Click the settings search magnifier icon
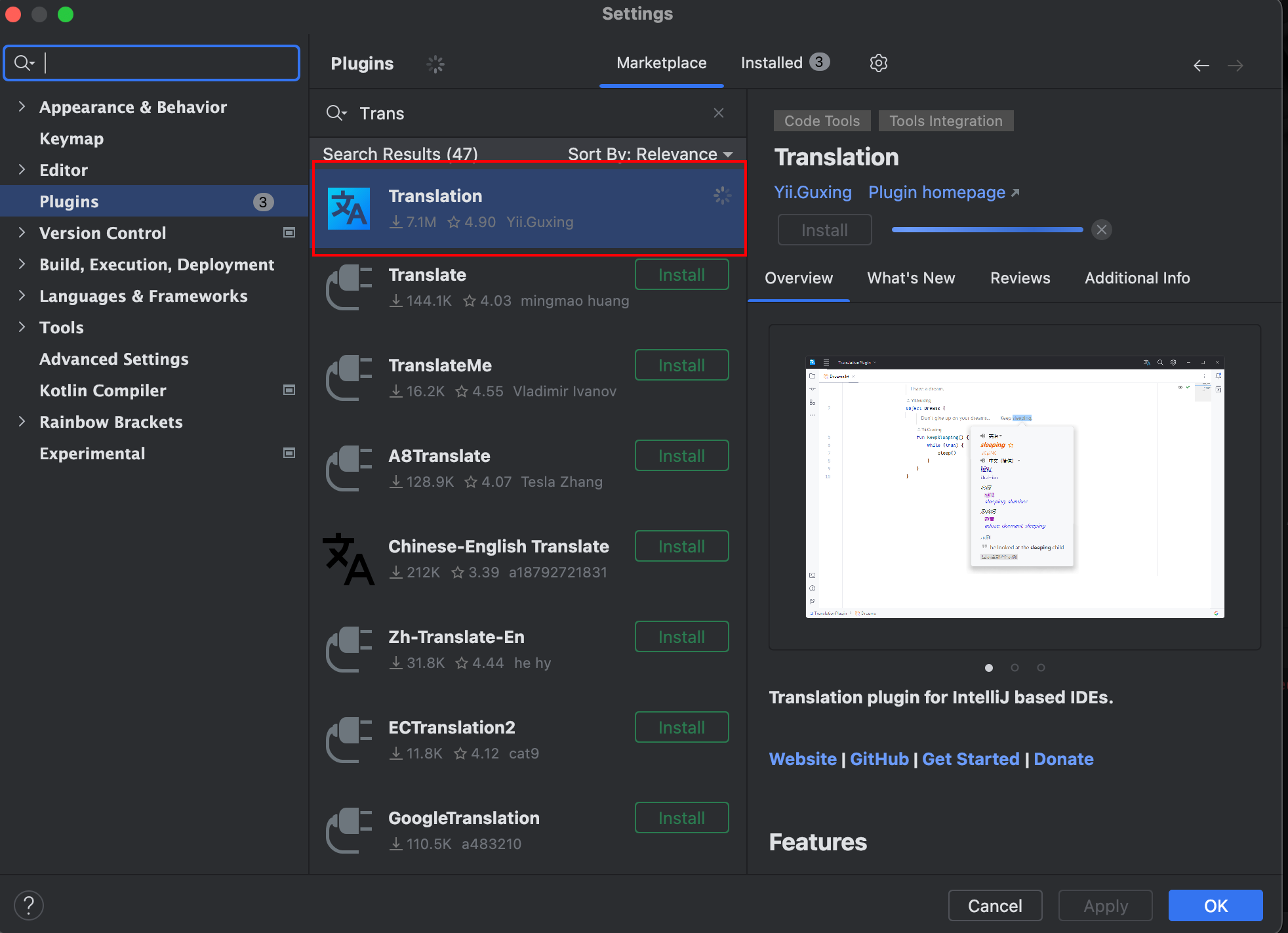The width and height of the screenshot is (1288, 933). click(24, 63)
